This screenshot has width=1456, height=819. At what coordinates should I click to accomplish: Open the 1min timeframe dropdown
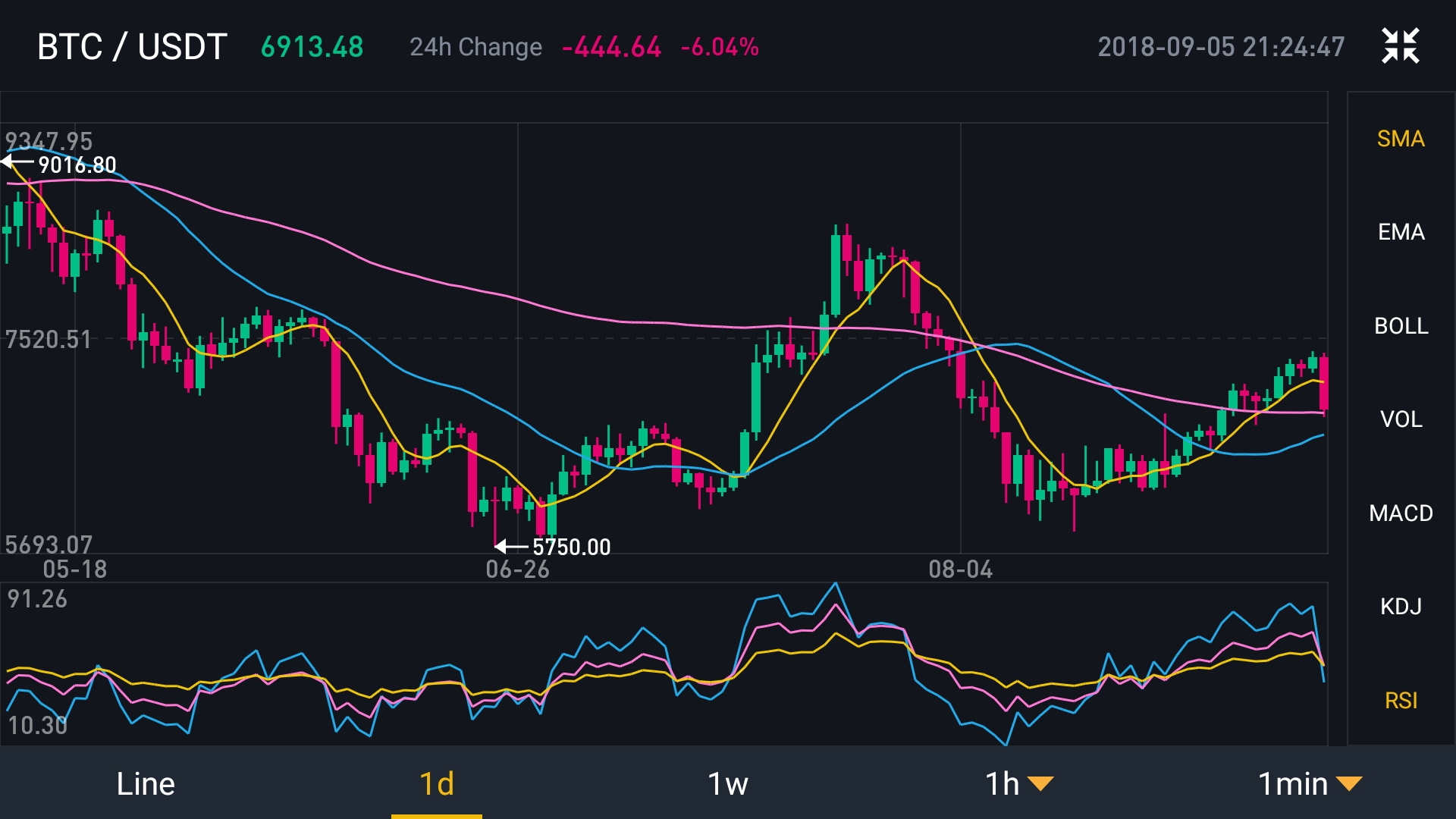tap(1310, 783)
